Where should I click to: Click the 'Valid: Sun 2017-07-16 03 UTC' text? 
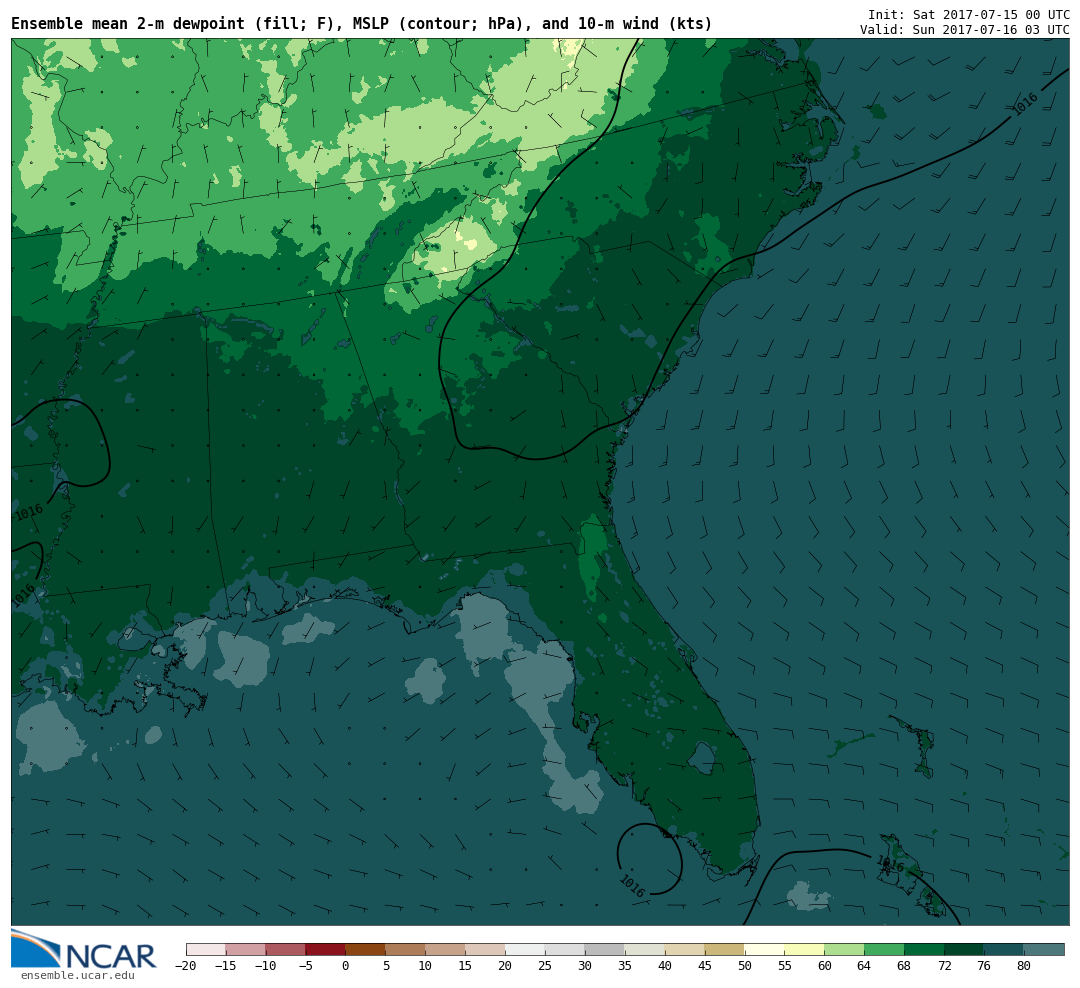pyautogui.click(x=964, y=30)
